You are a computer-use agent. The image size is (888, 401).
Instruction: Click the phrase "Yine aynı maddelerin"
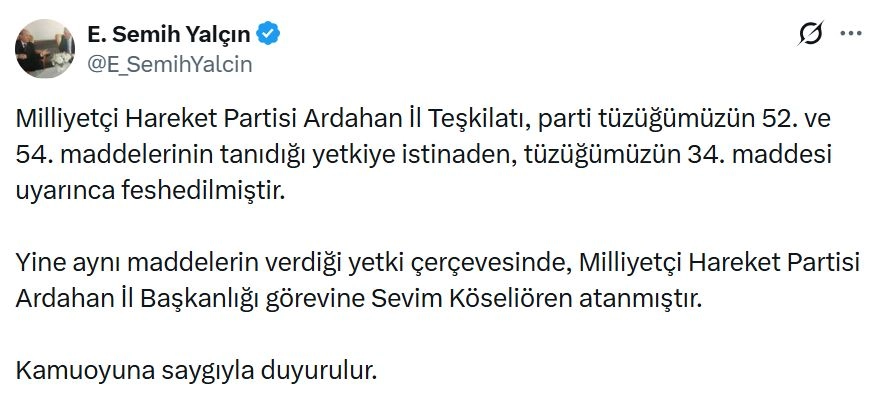(x=116, y=263)
